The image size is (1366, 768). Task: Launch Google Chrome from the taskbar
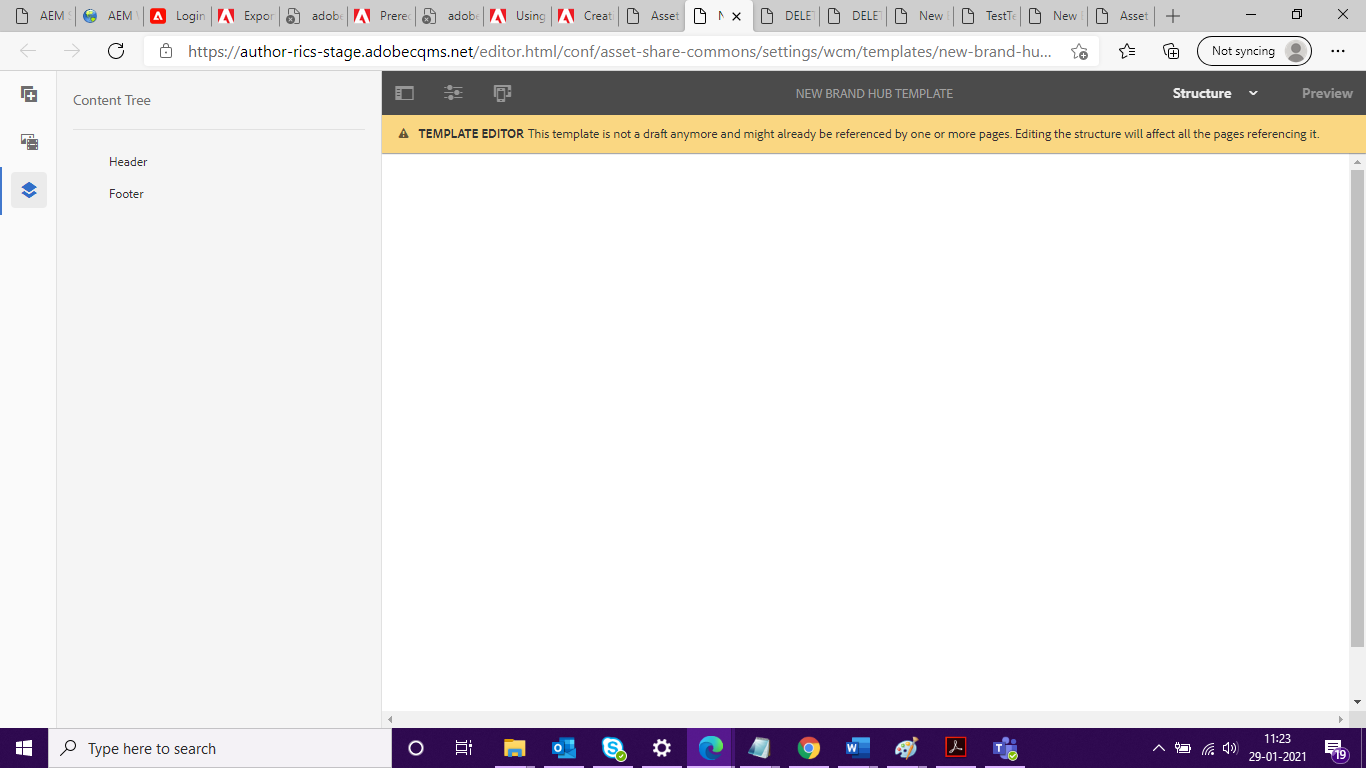click(808, 748)
